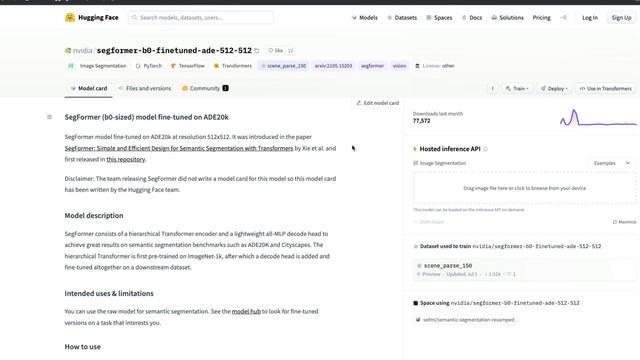The image size is (640, 360).
Task: Open the SegFormer paper link
Action: pyautogui.click(x=179, y=148)
